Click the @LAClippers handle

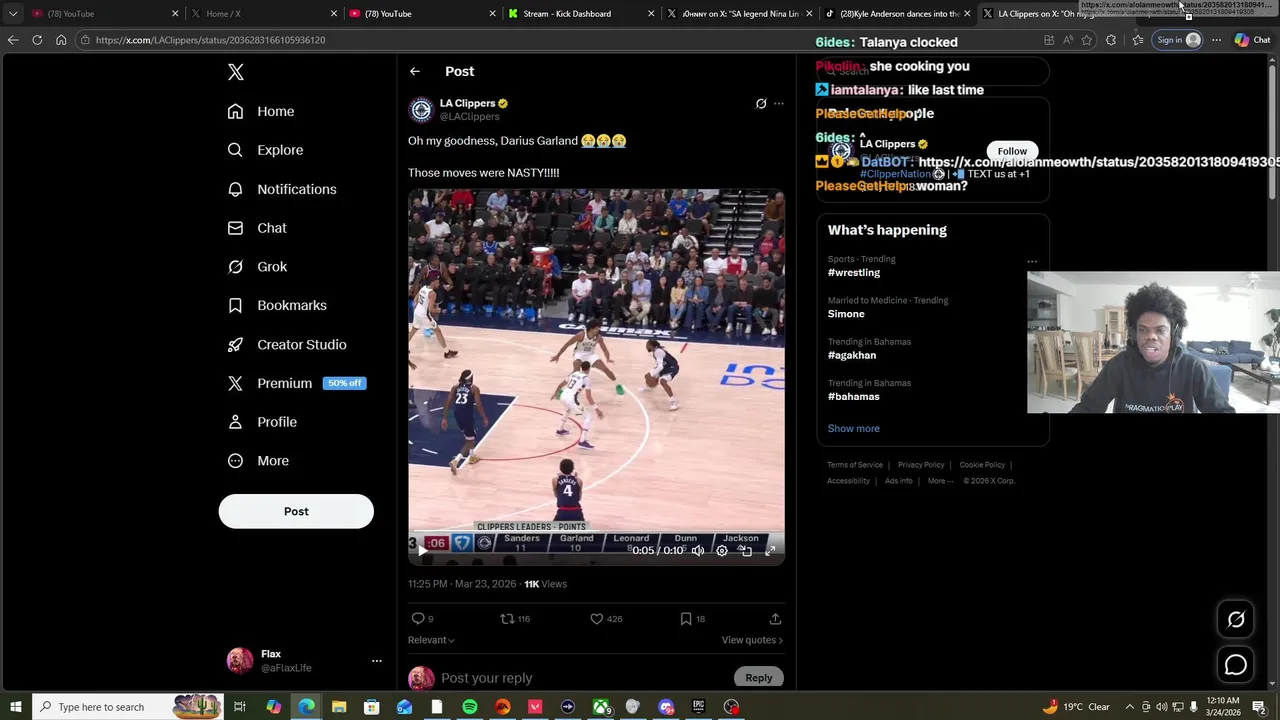coord(469,117)
